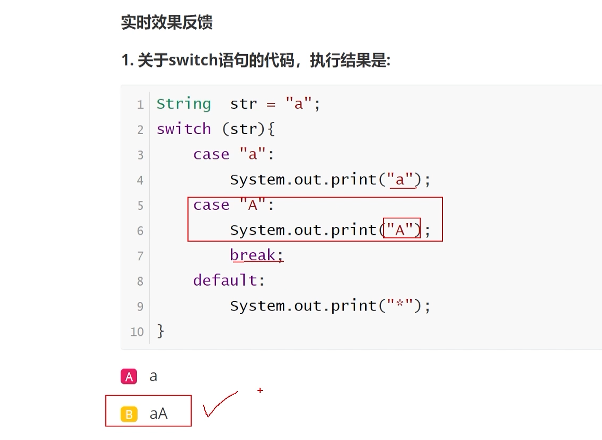Click case "a" label on line 3
602x440 pixels.
pyautogui.click(x=233, y=154)
